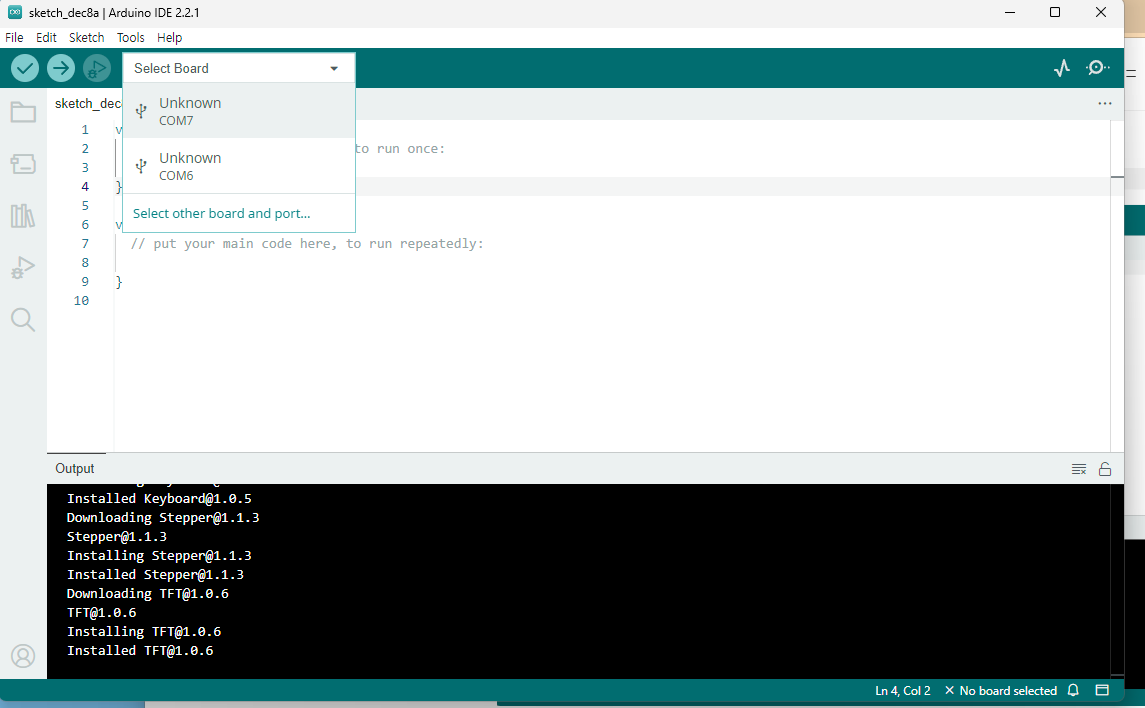Viewport: 1145px width, 708px height.
Task: Toggle the bottom panel icon in status bar
Action: coord(1102,690)
